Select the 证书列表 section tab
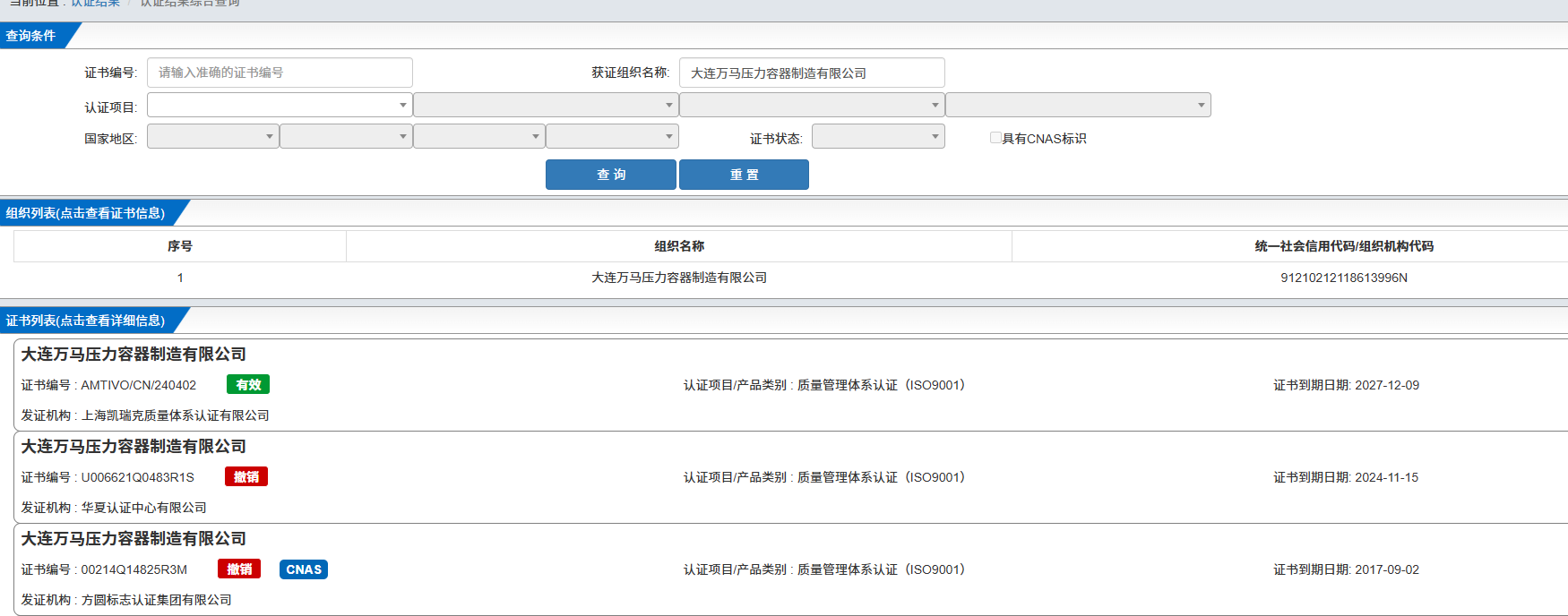 (x=90, y=321)
